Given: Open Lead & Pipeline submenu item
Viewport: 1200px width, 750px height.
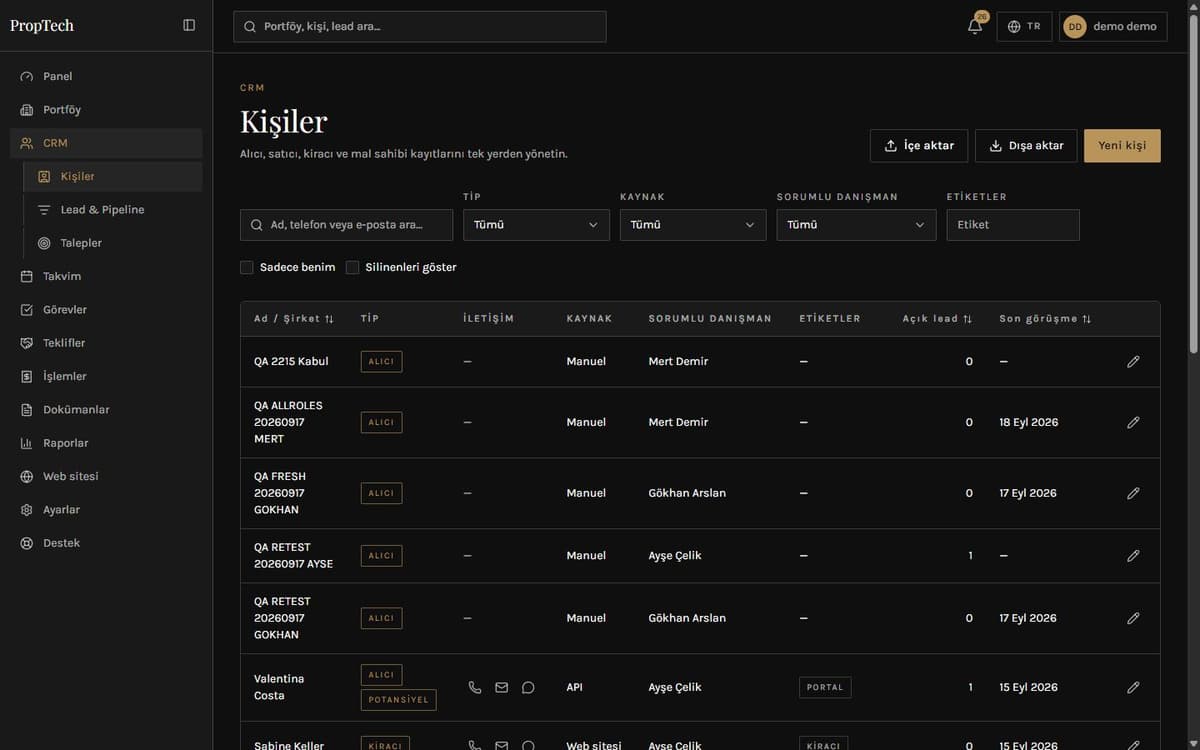Looking at the screenshot, I should (113, 210).
